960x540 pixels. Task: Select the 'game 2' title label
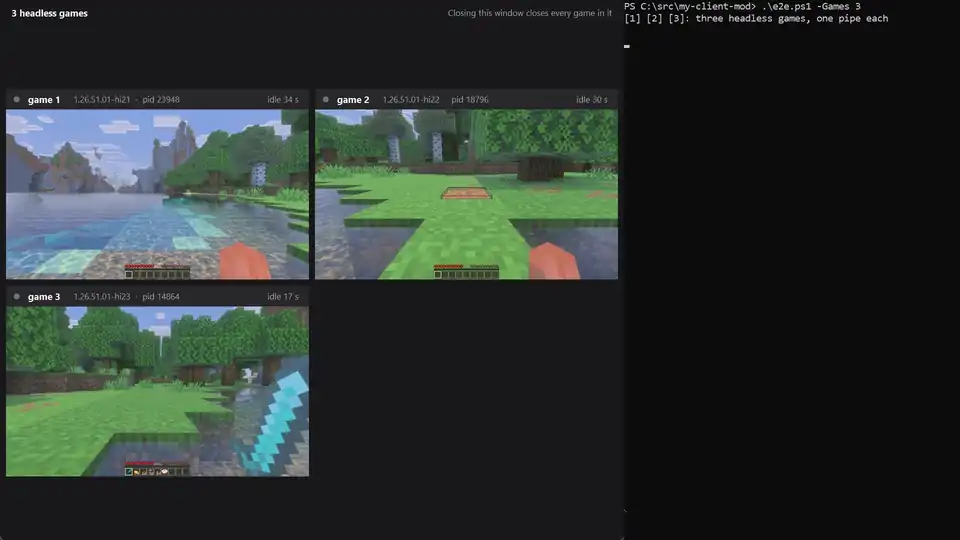click(353, 100)
